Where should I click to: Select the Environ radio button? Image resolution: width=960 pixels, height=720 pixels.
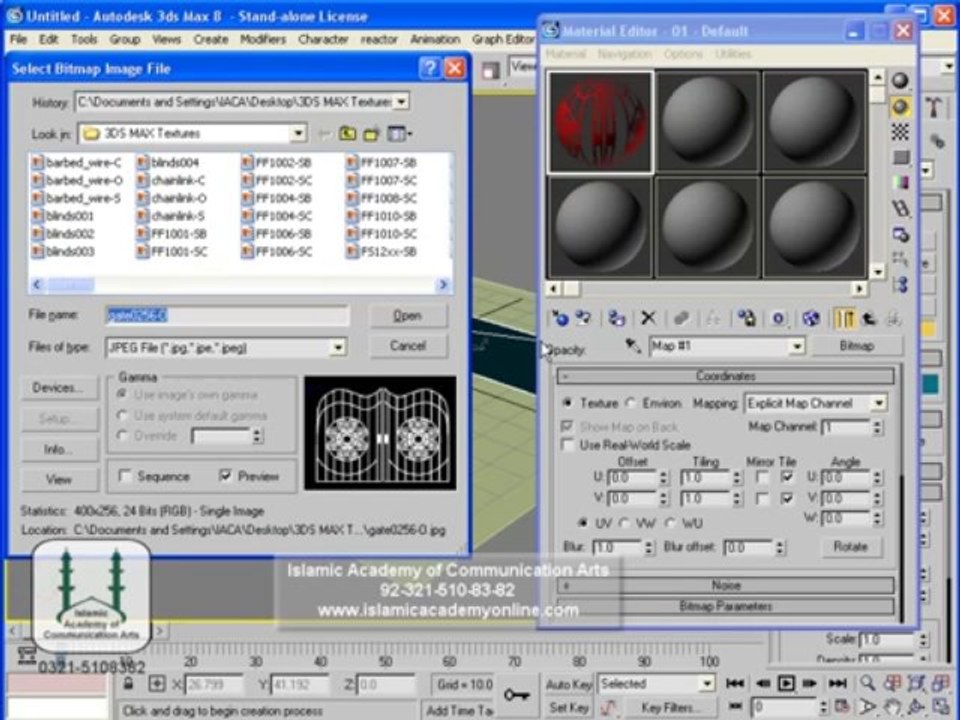[x=631, y=403]
